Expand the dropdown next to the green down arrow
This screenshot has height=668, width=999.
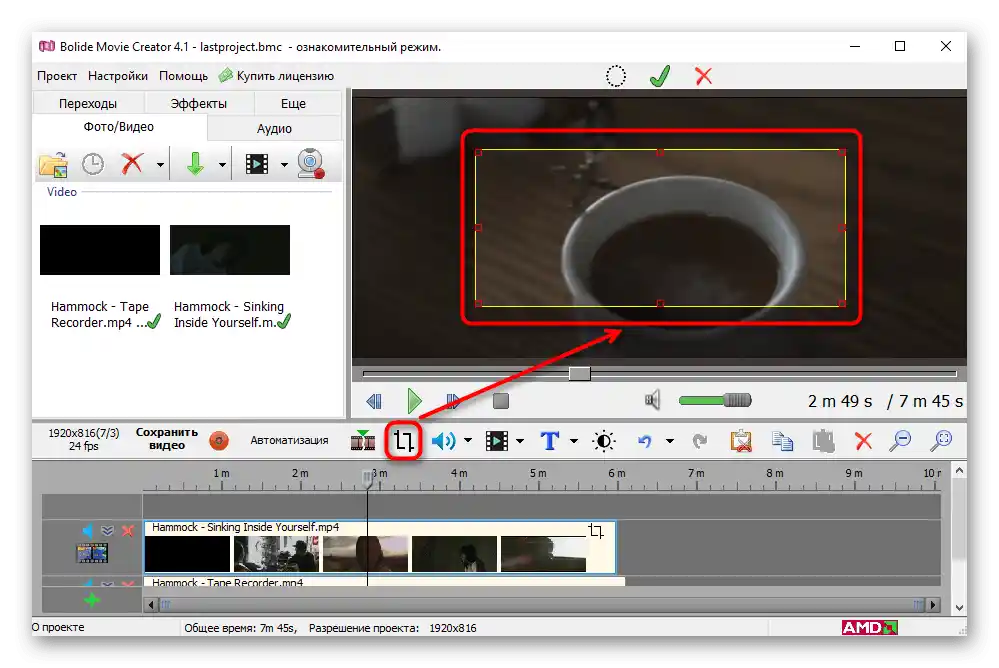[x=222, y=165]
